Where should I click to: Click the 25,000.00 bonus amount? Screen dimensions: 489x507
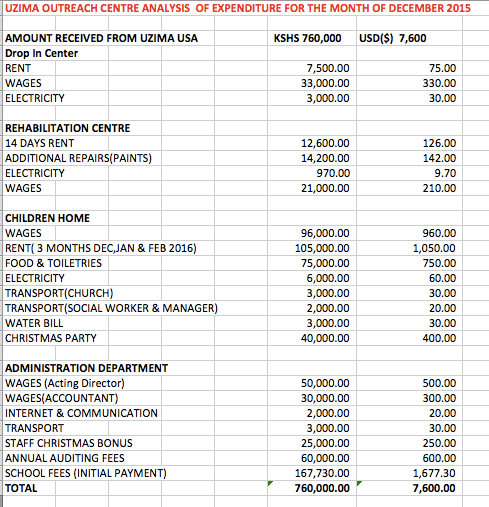click(x=325, y=443)
